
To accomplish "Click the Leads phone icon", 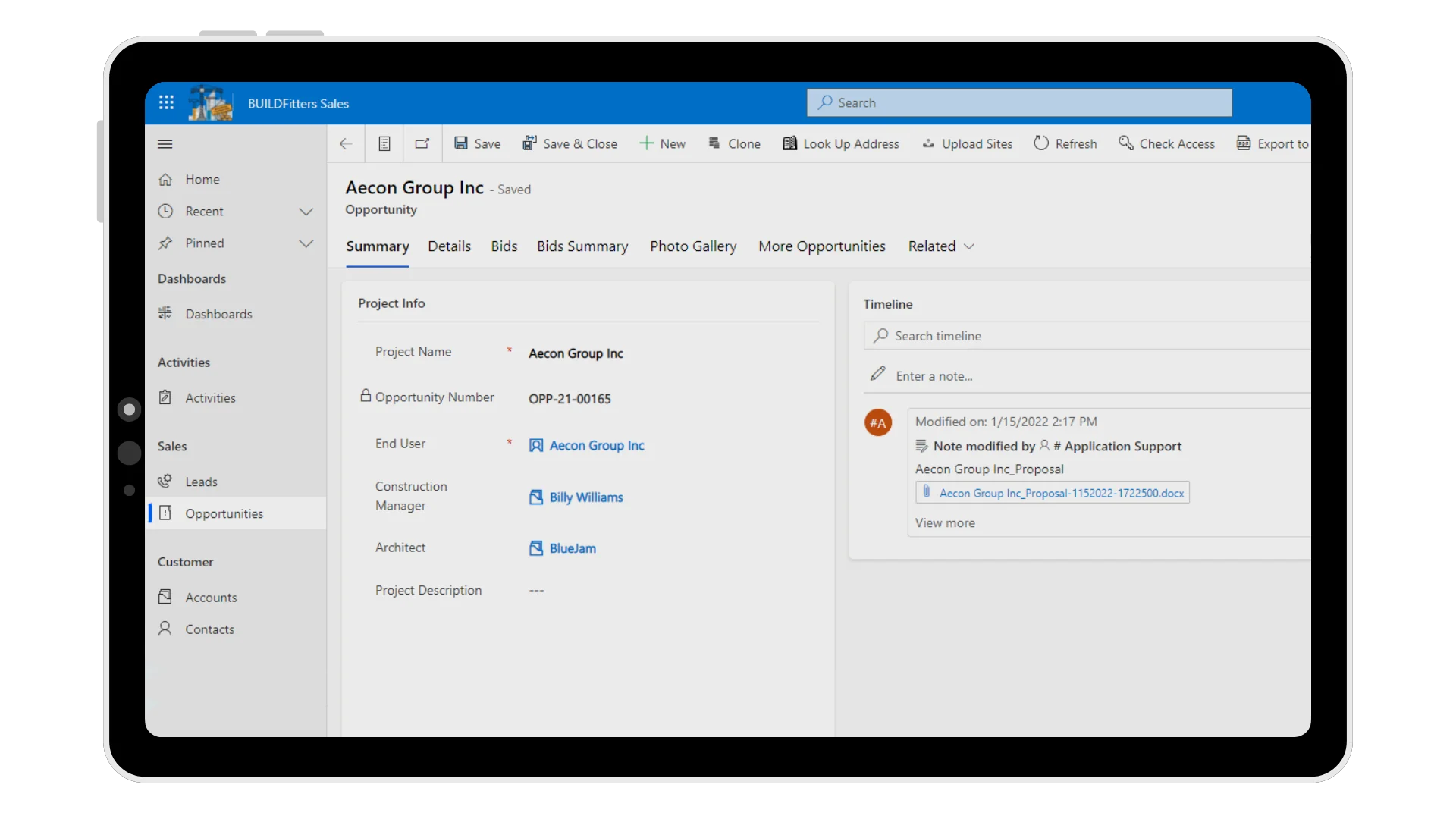I will click(165, 482).
